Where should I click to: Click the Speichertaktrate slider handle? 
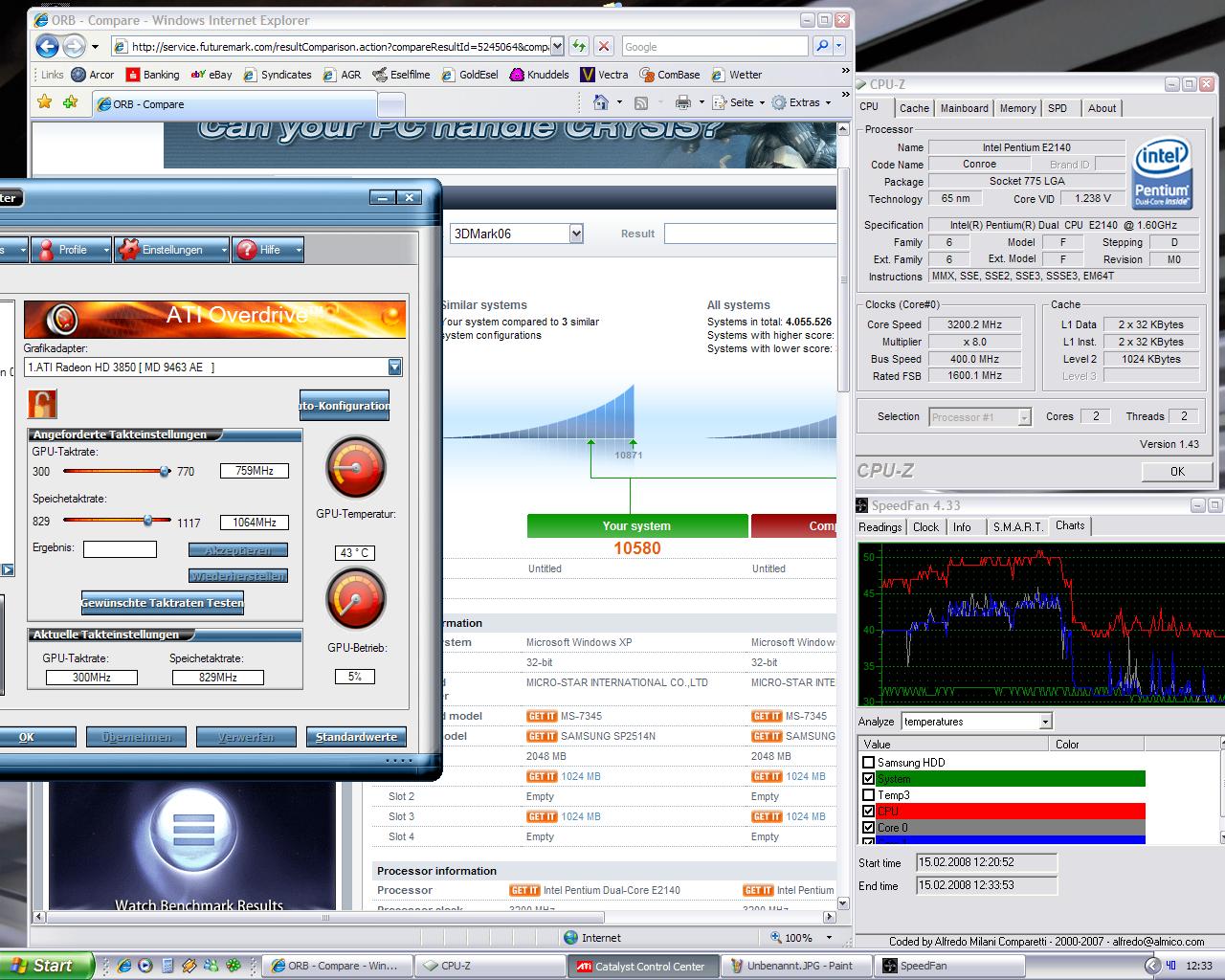pyautogui.click(x=147, y=521)
